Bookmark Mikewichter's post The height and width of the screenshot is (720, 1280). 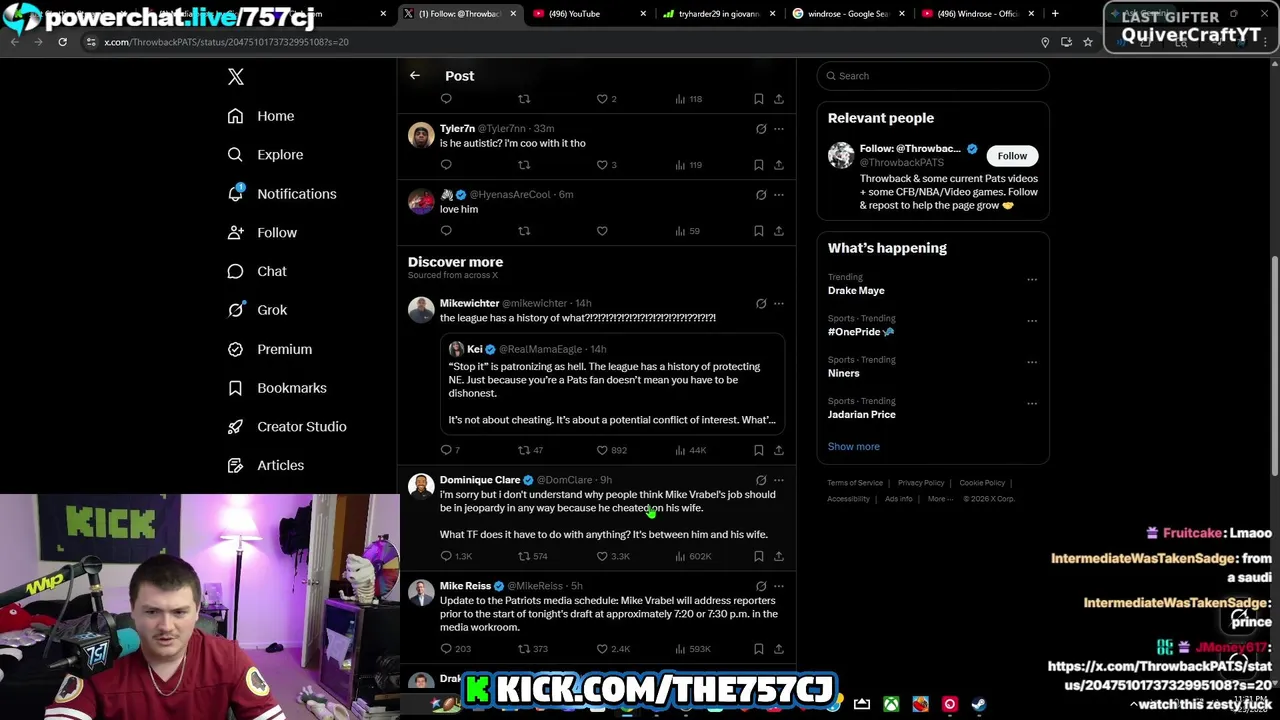tap(759, 450)
